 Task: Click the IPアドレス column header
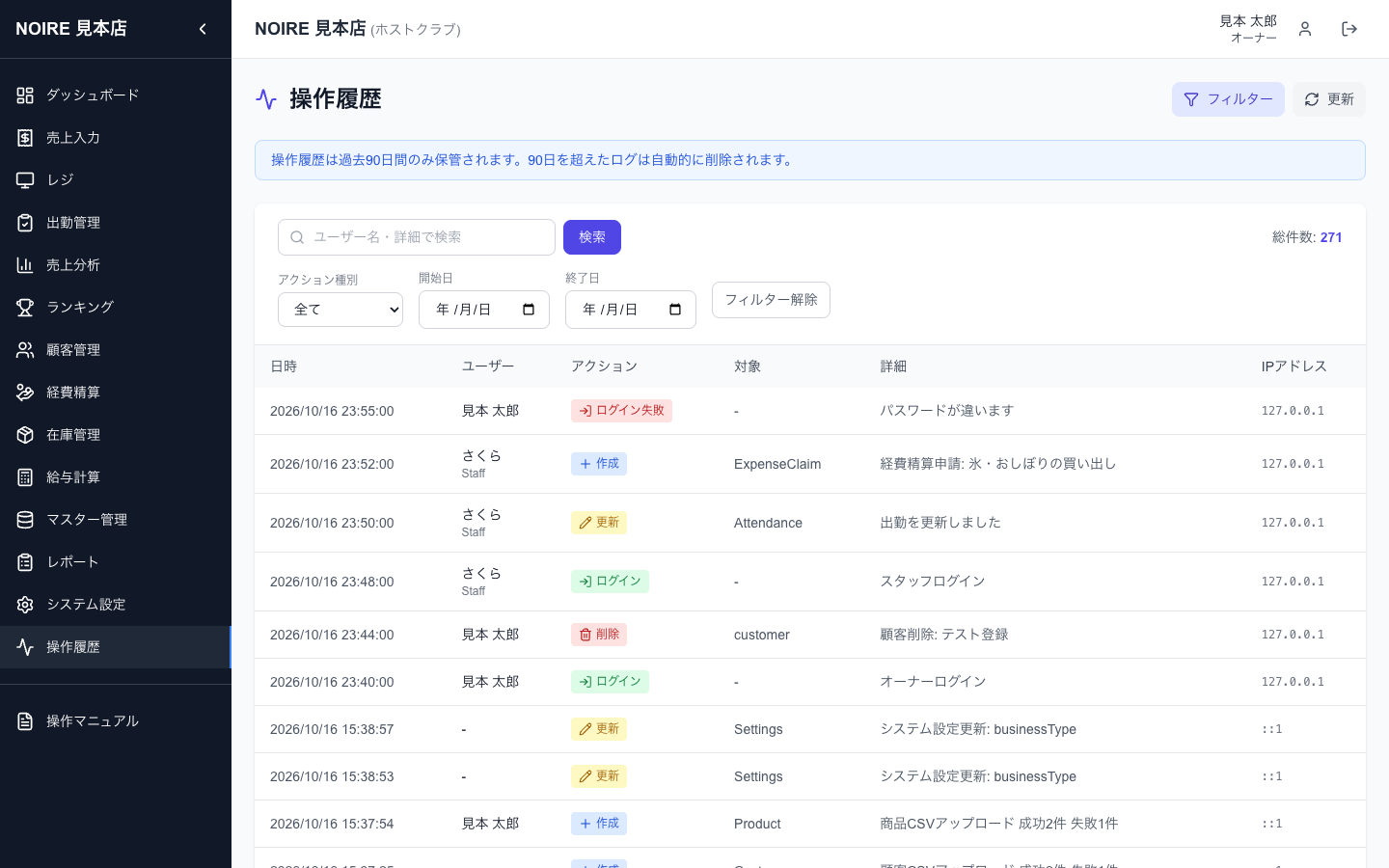coord(1294,366)
